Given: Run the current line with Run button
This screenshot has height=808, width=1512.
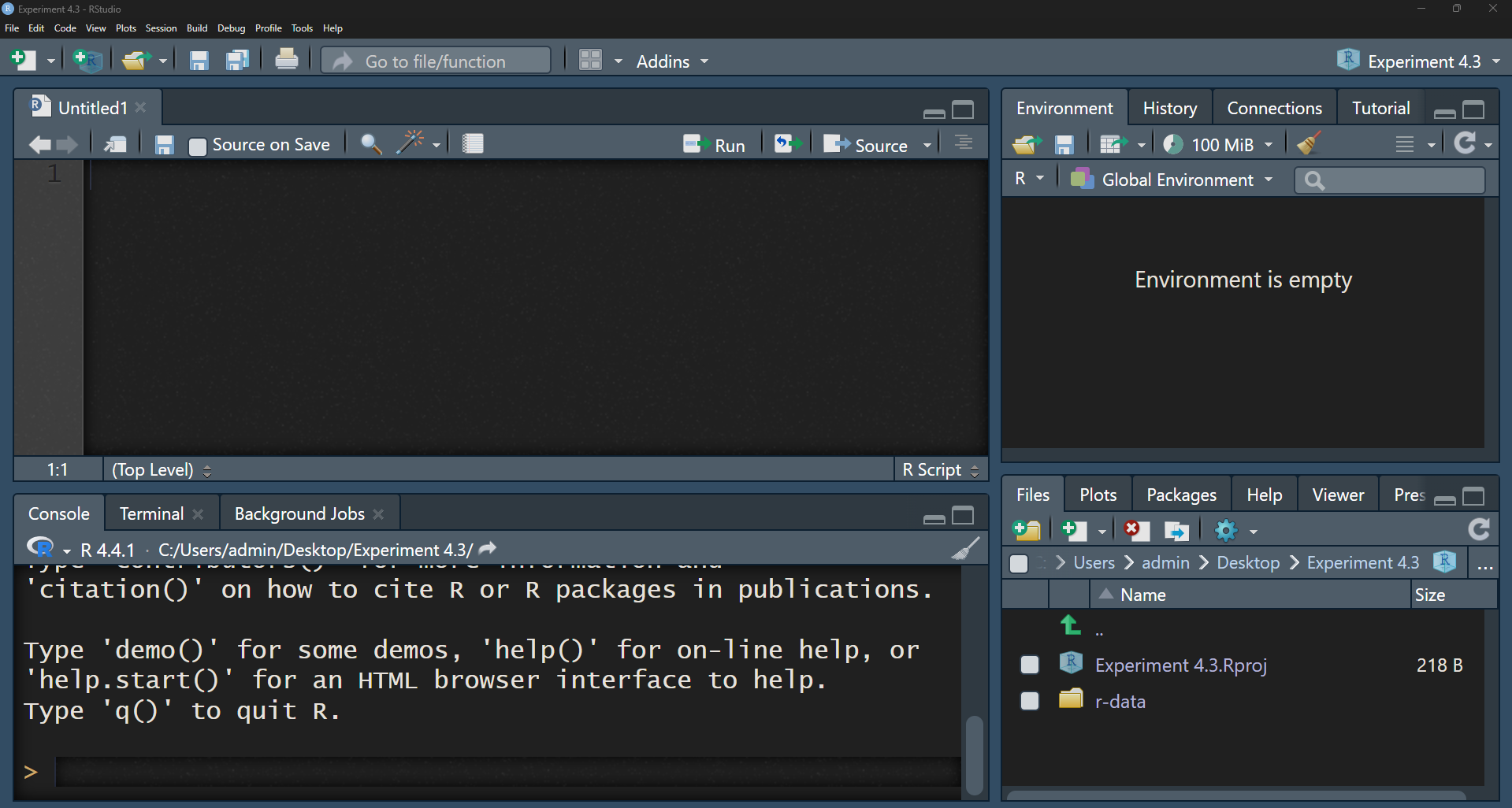Looking at the screenshot, I should 714,145.
